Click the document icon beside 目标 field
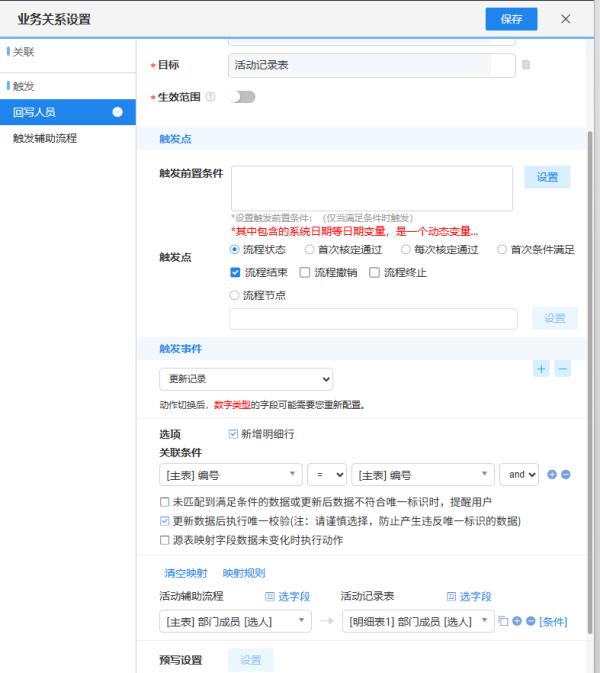This screenshot has width=600, height=673. tap(526, 66)
